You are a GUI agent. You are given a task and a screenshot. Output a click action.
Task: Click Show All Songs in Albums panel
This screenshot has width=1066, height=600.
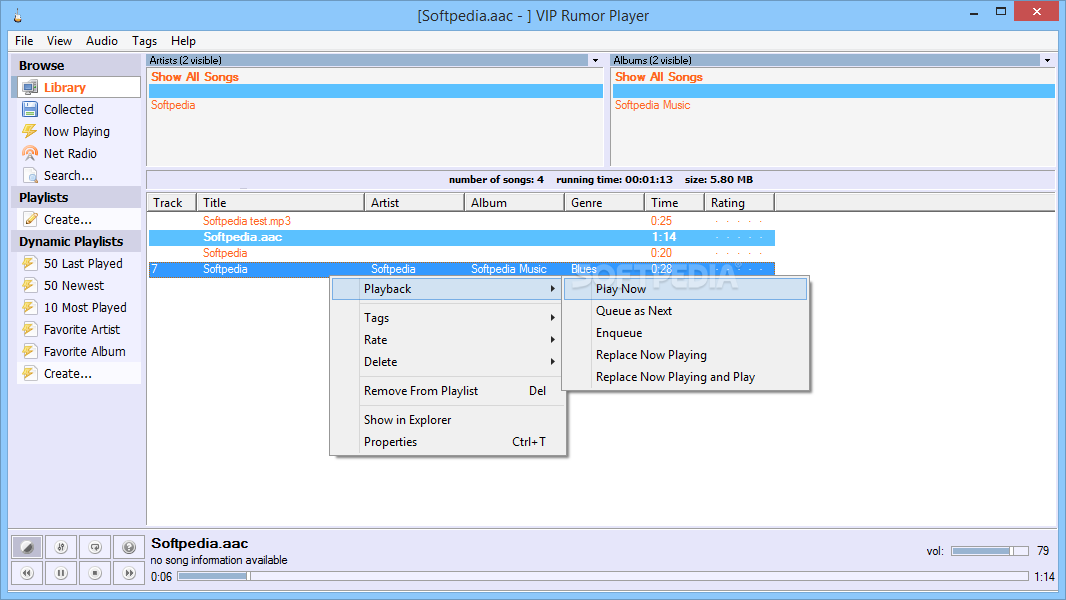point(659,77)
